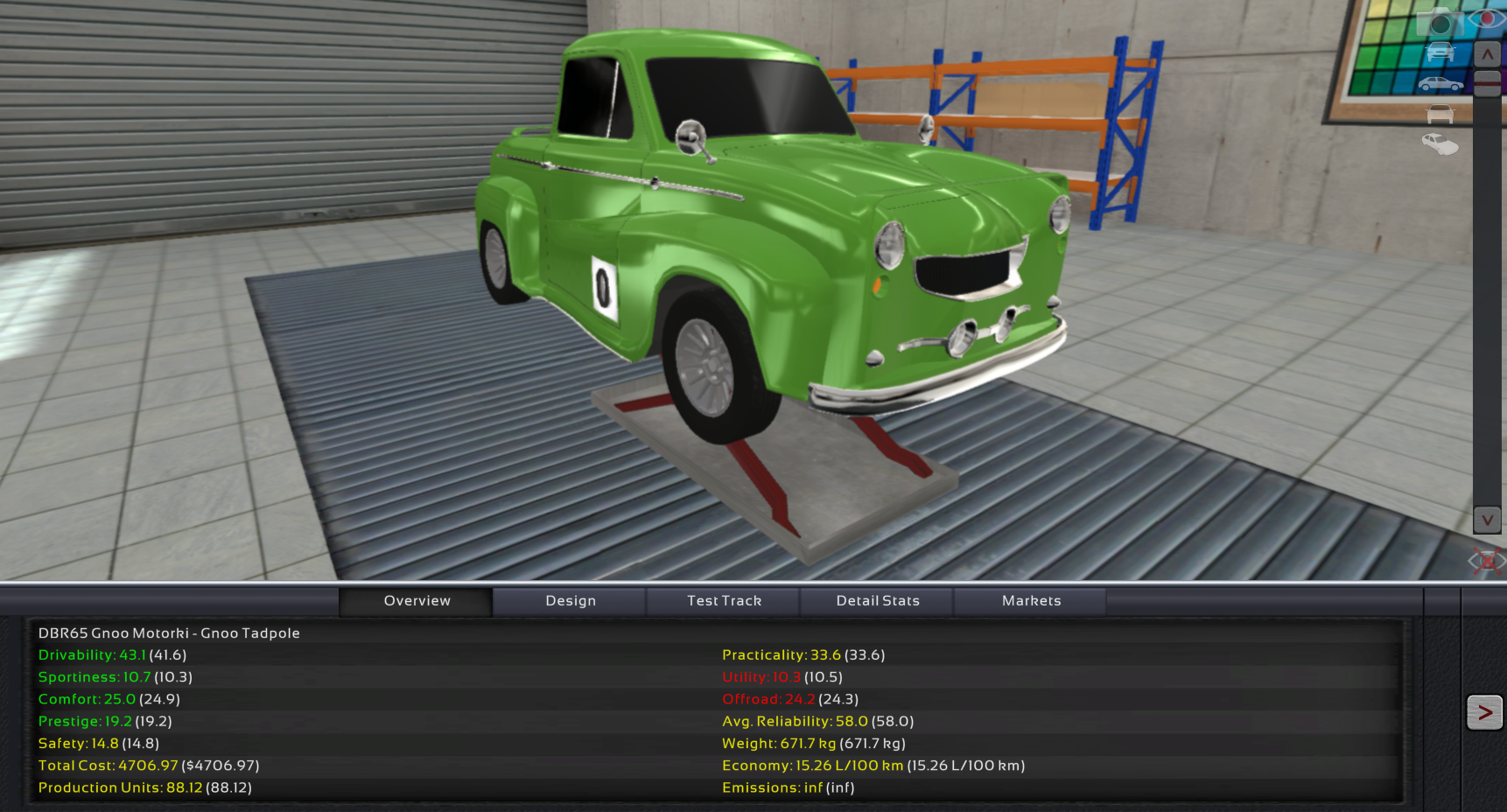Switch to the Detail Stats tab

coord(878,601)
